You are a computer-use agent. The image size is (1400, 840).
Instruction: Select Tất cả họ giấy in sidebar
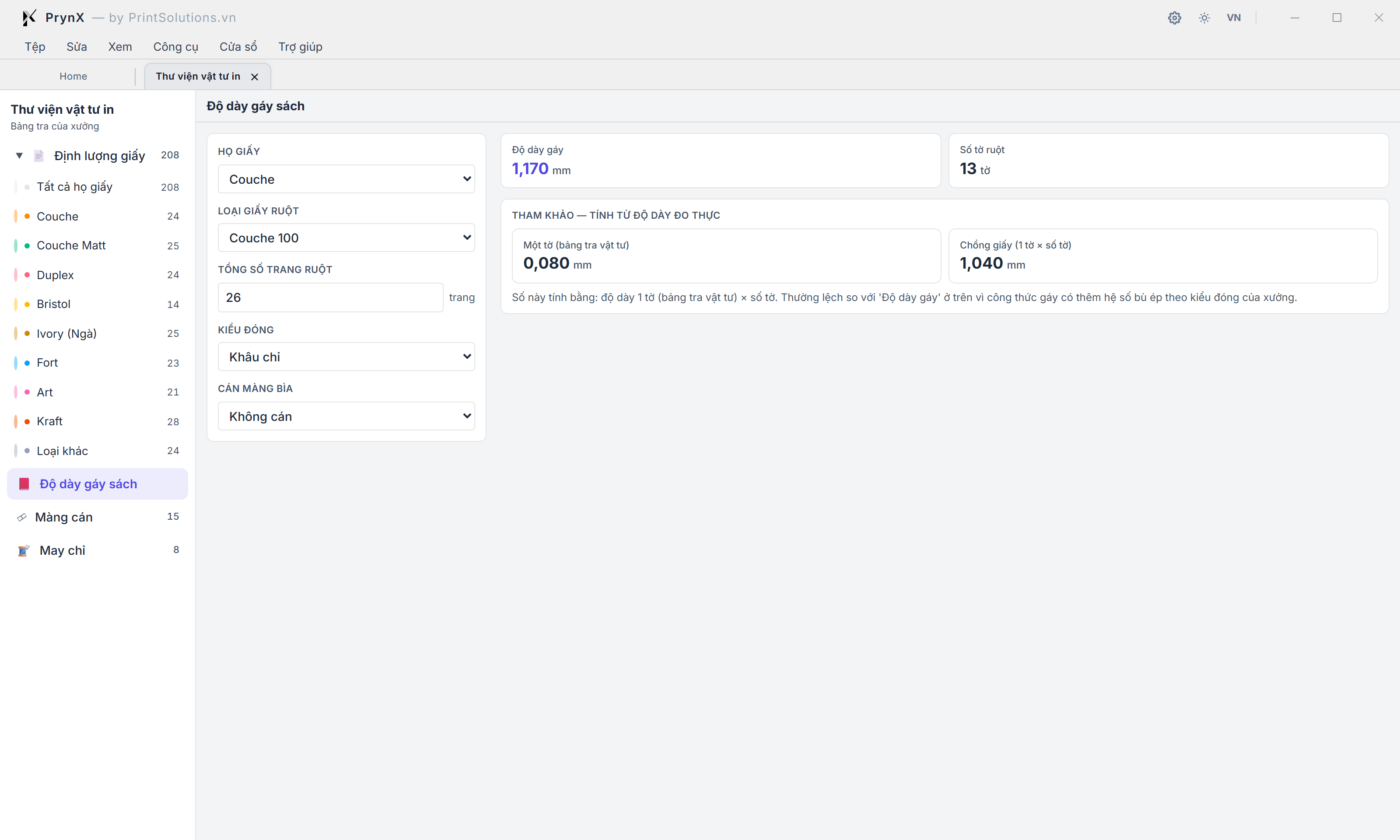[x=97, y=187]
